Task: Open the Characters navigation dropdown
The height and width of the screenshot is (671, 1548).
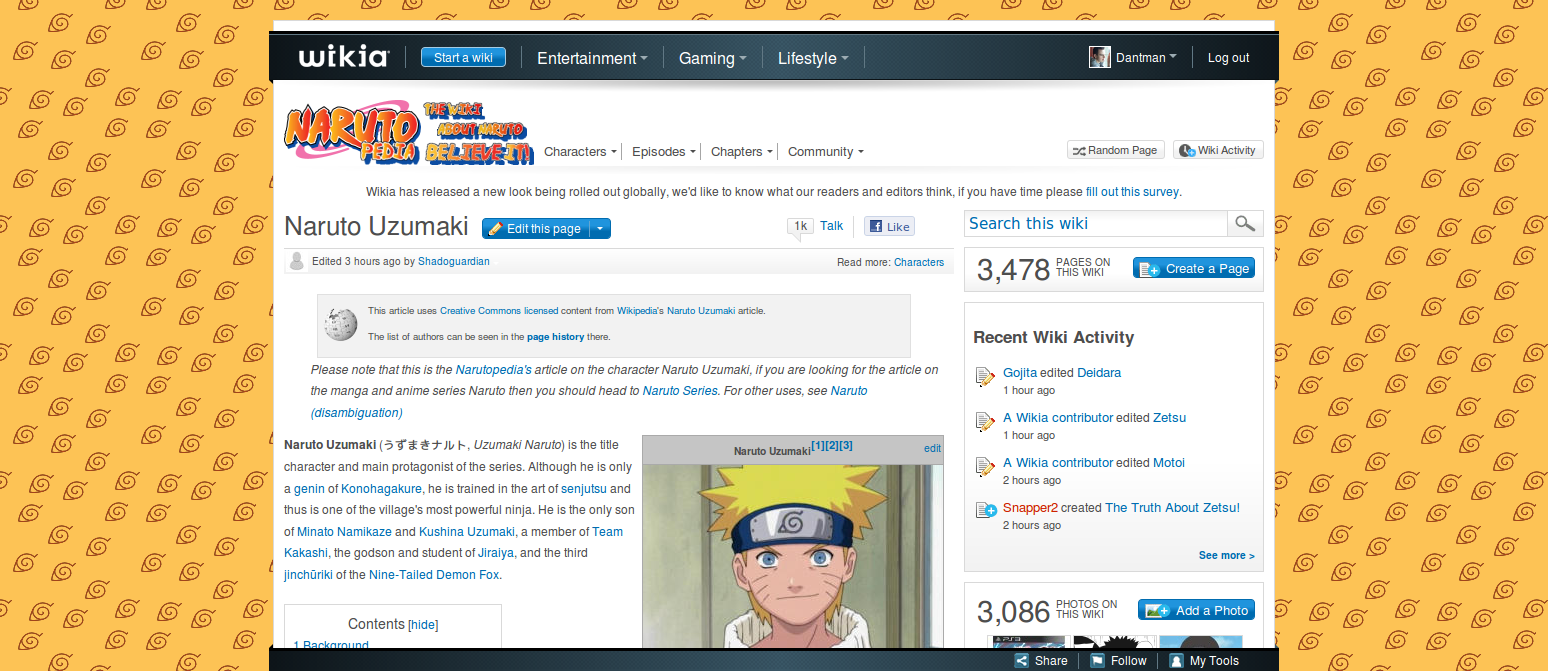Action: pos(580,152)
